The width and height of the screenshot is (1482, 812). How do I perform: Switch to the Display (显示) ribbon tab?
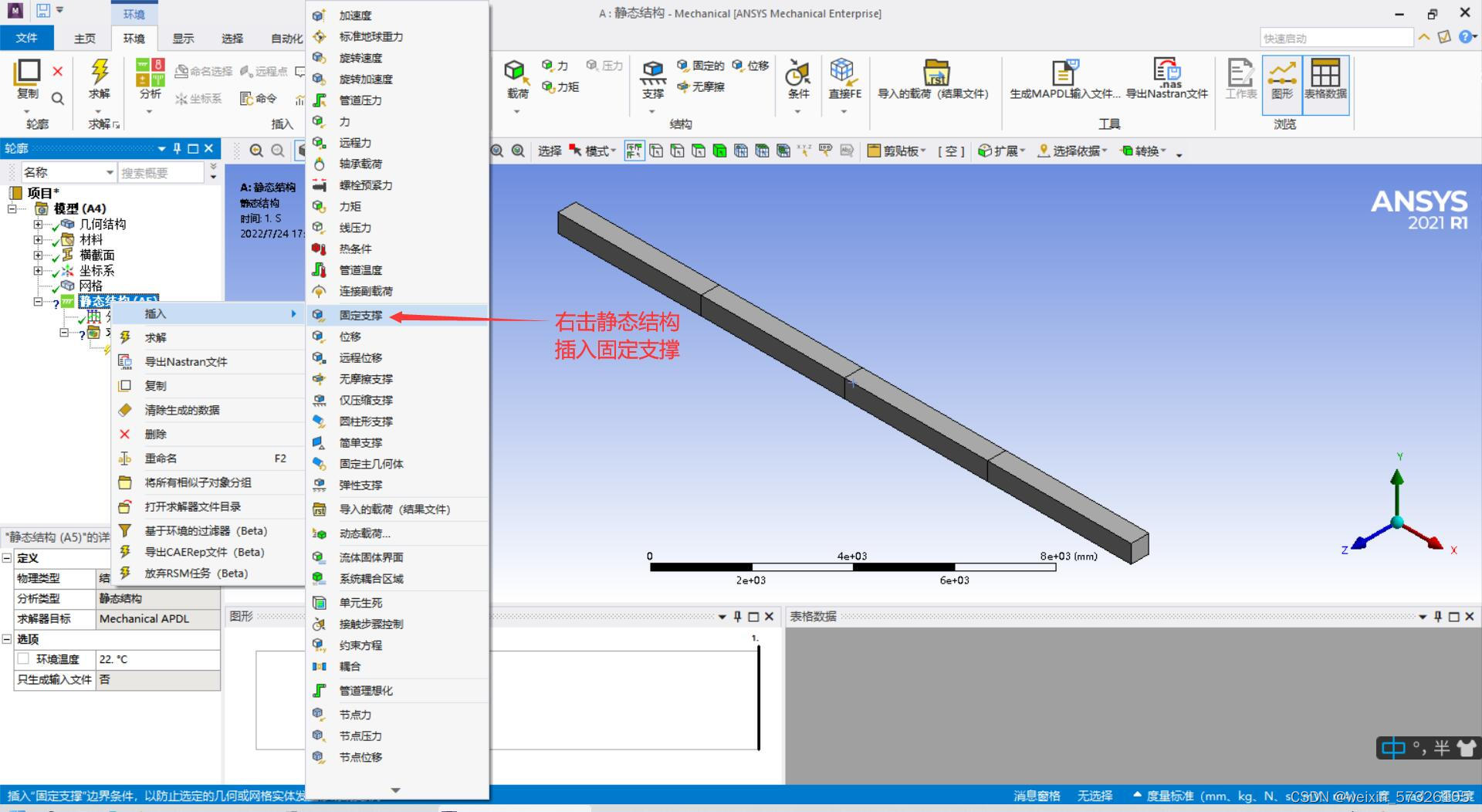[x=183, y=39]
